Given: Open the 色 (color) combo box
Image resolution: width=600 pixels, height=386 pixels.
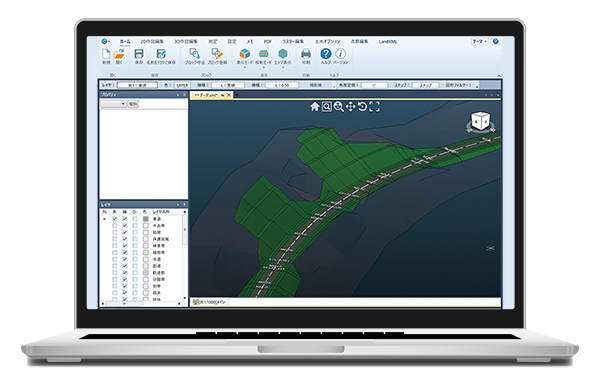Looking at the screenshot, I should pos(182,85).
